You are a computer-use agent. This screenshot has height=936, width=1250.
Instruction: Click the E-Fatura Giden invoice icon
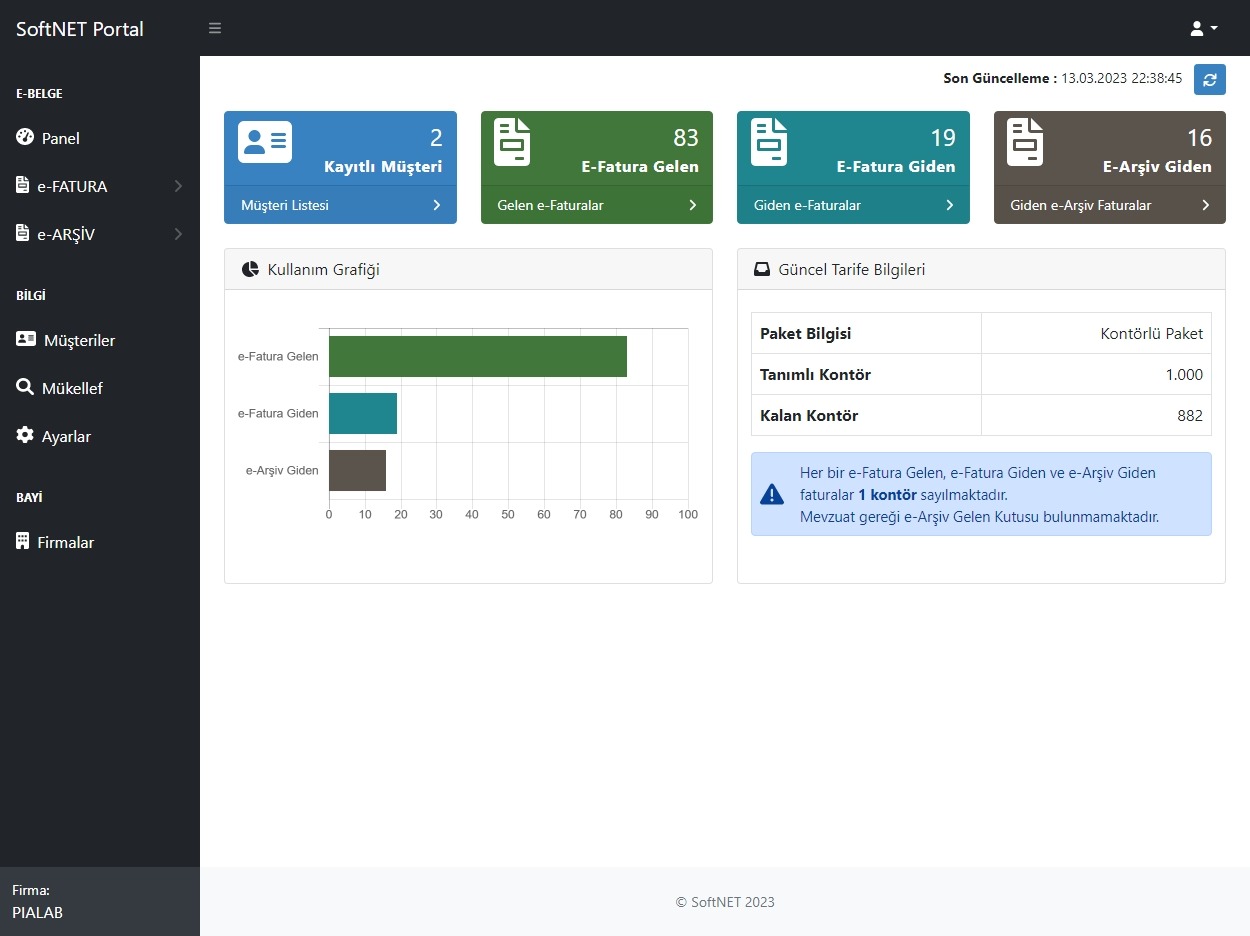tap(769, 142)
